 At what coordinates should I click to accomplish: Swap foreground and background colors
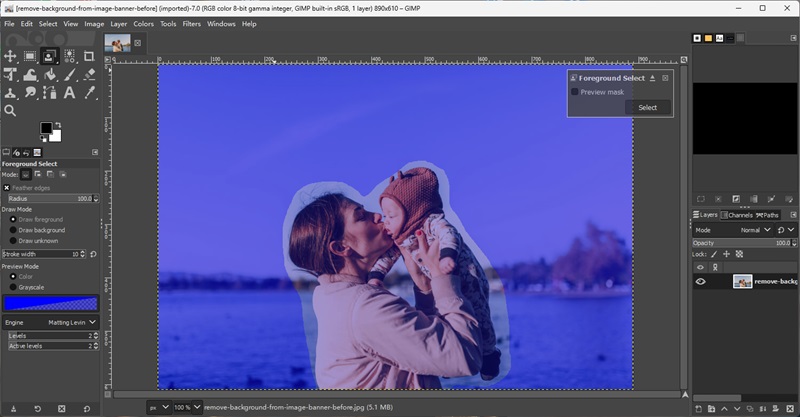58,125
